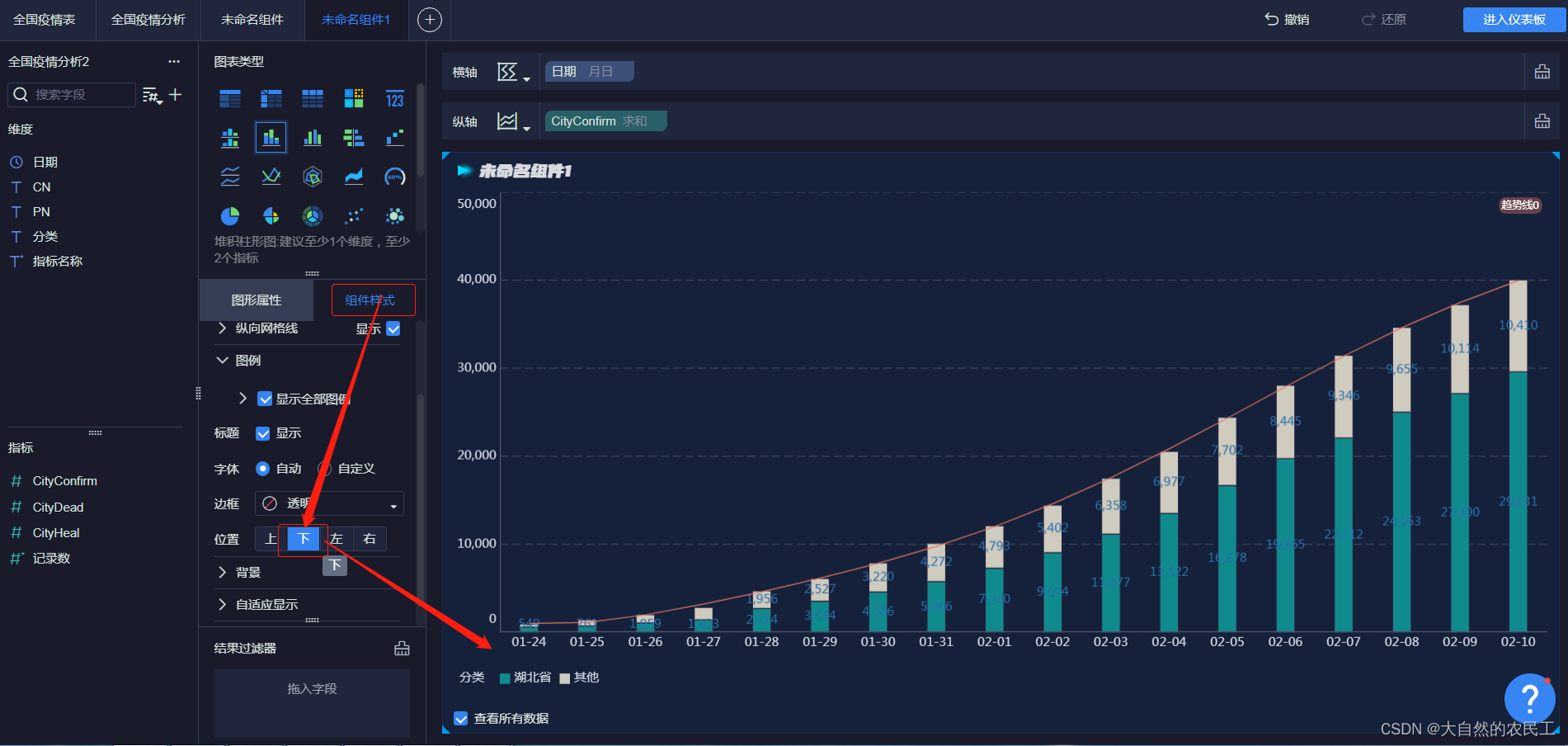Select the bubble cluster chart type
Image resolution: width=1568 pixels, height=746 pixels.
click(395, 216)
